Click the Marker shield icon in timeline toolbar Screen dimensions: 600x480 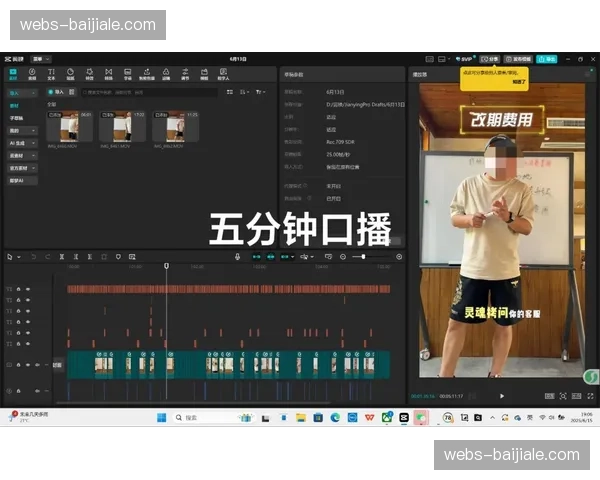118,257
